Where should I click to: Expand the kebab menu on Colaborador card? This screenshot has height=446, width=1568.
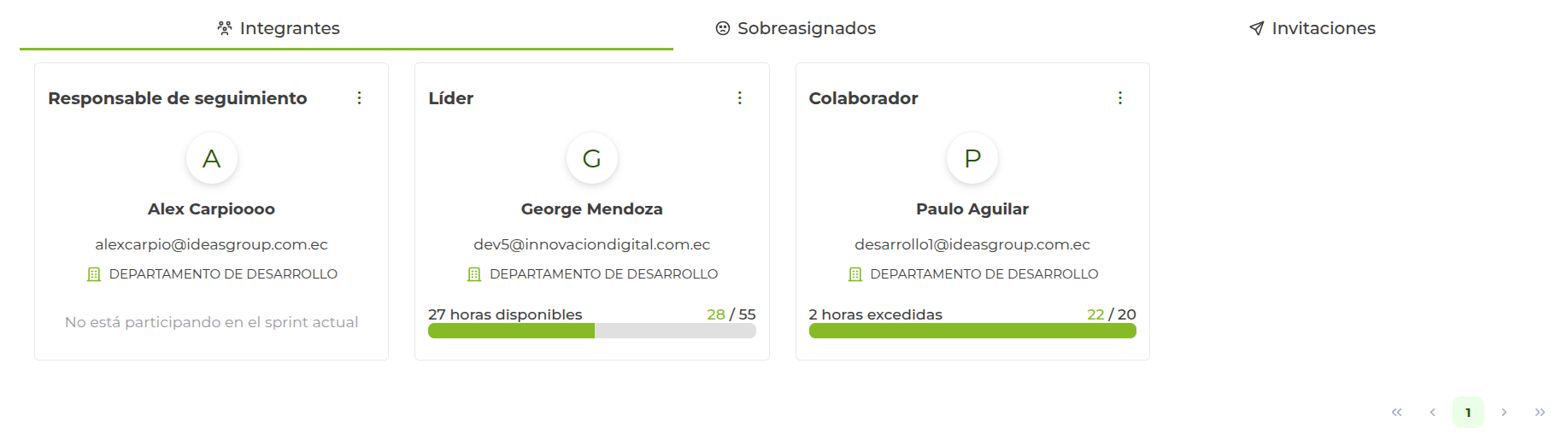coord(1120,98)
